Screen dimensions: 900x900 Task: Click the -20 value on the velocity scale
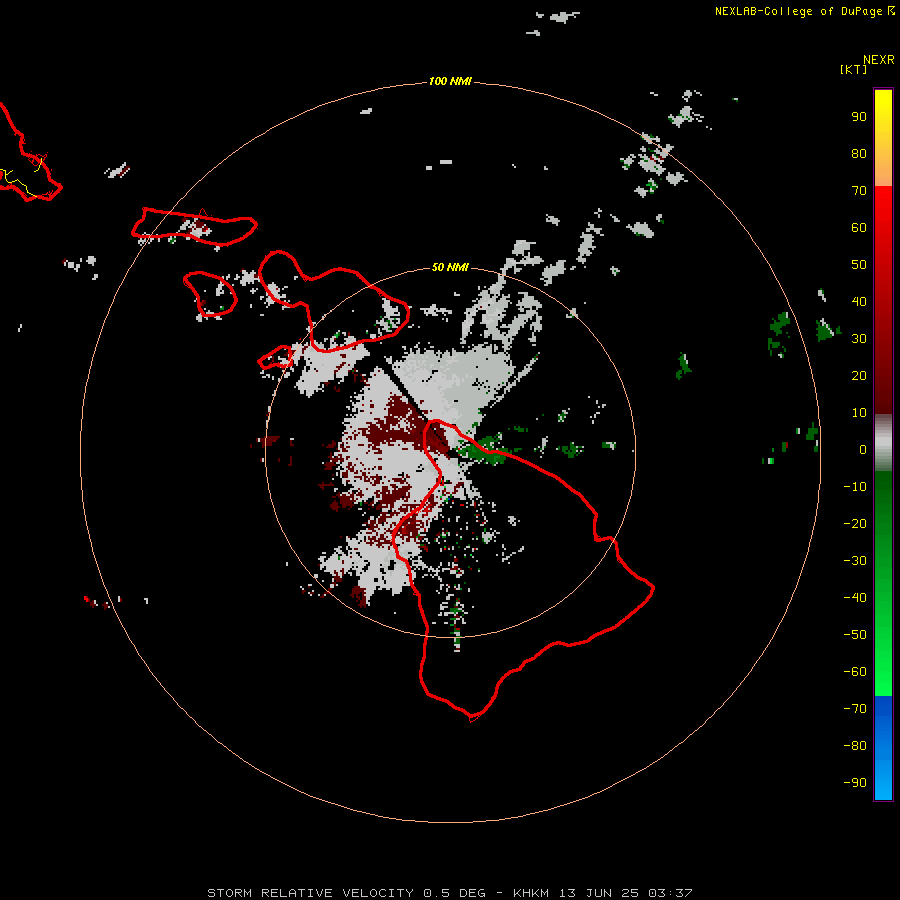coord(855,524)
